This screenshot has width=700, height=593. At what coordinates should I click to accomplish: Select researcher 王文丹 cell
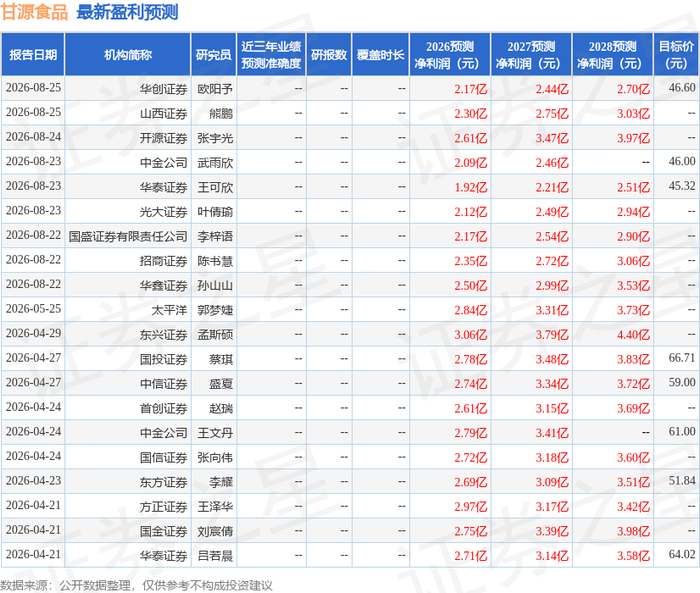click(x=215, y=433)
